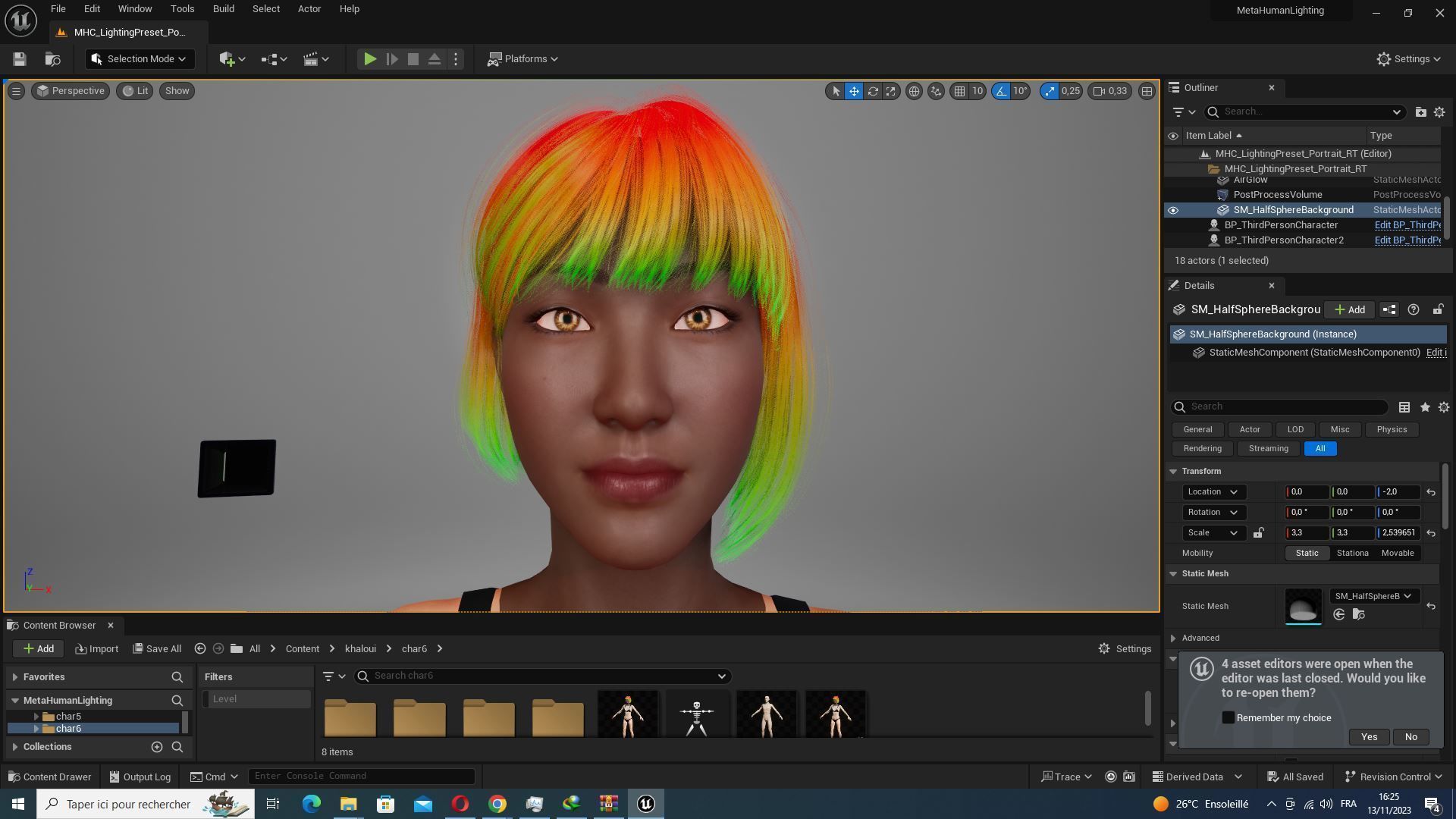Click the new folder icon in Outliner

[x=1420, y=112]
